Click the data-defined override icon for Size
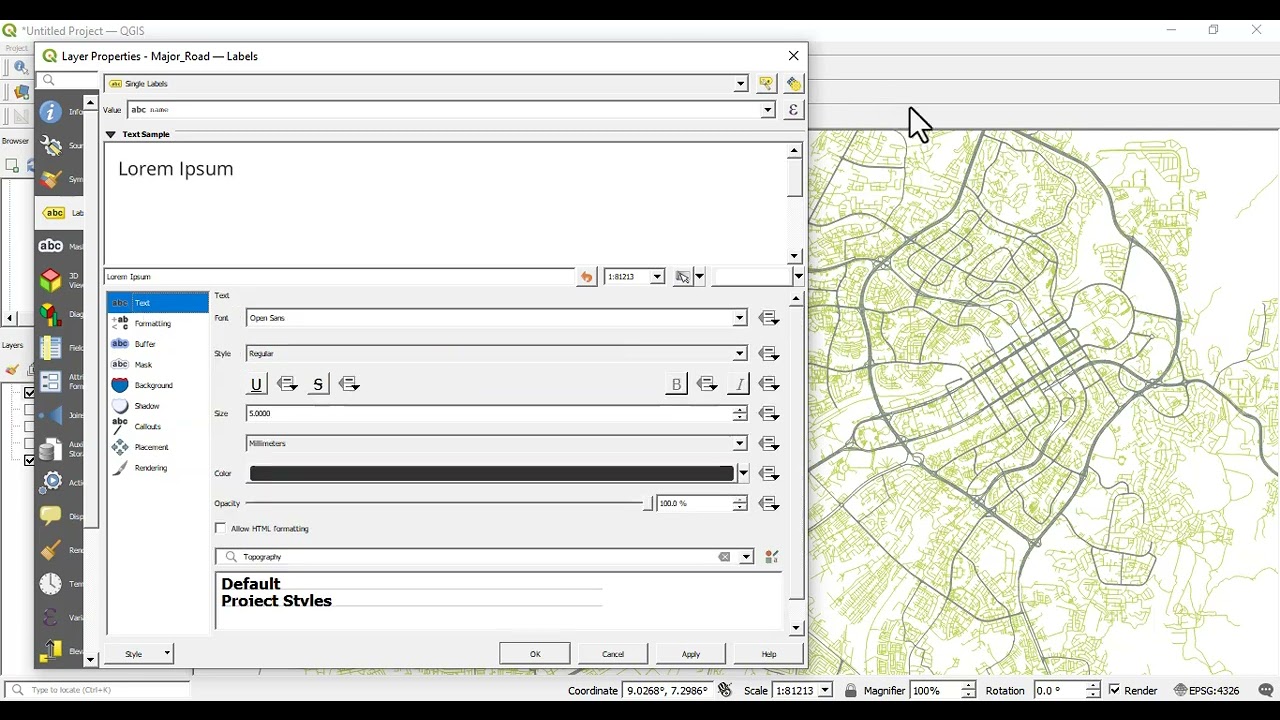This screenshot has width=1280, height=720. coord(769,414)
